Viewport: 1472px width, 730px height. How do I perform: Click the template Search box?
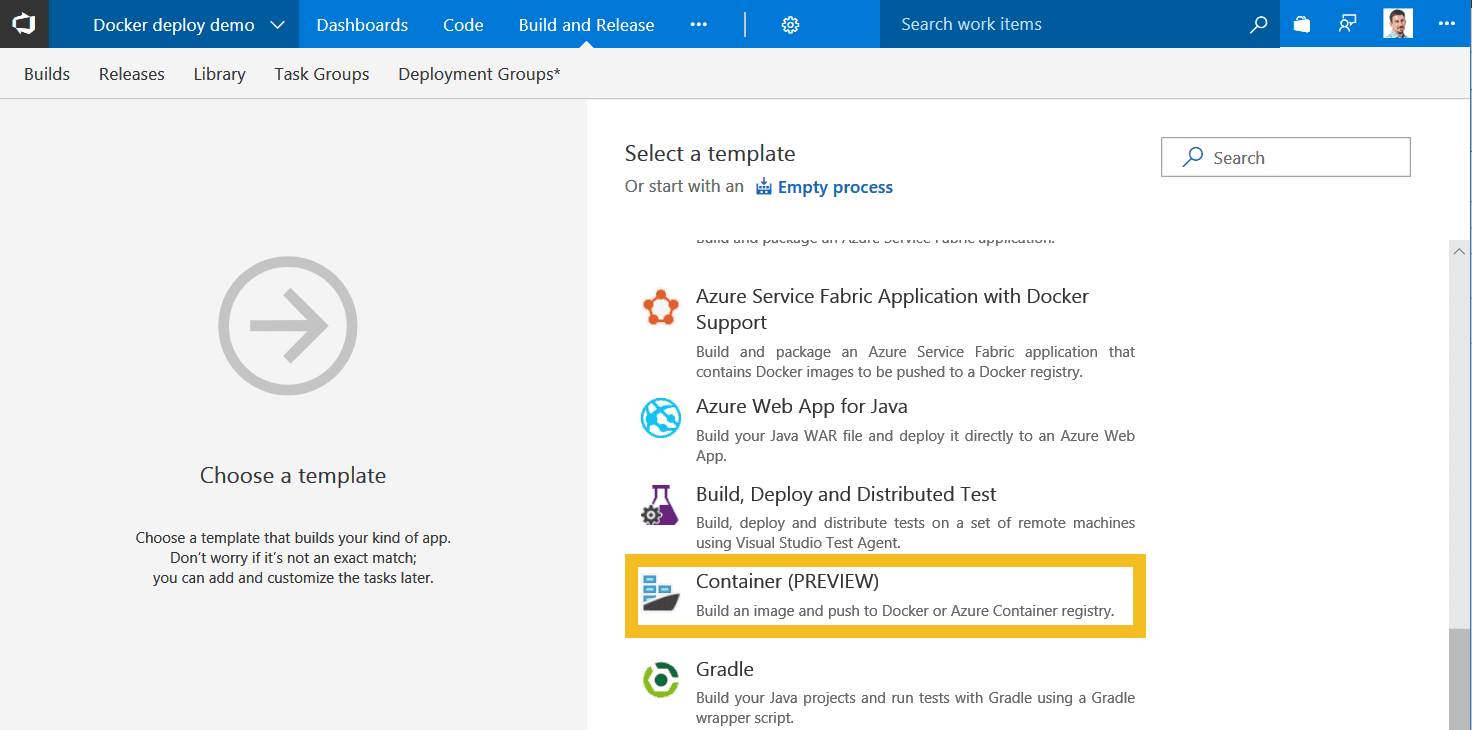coord(1285,157)
